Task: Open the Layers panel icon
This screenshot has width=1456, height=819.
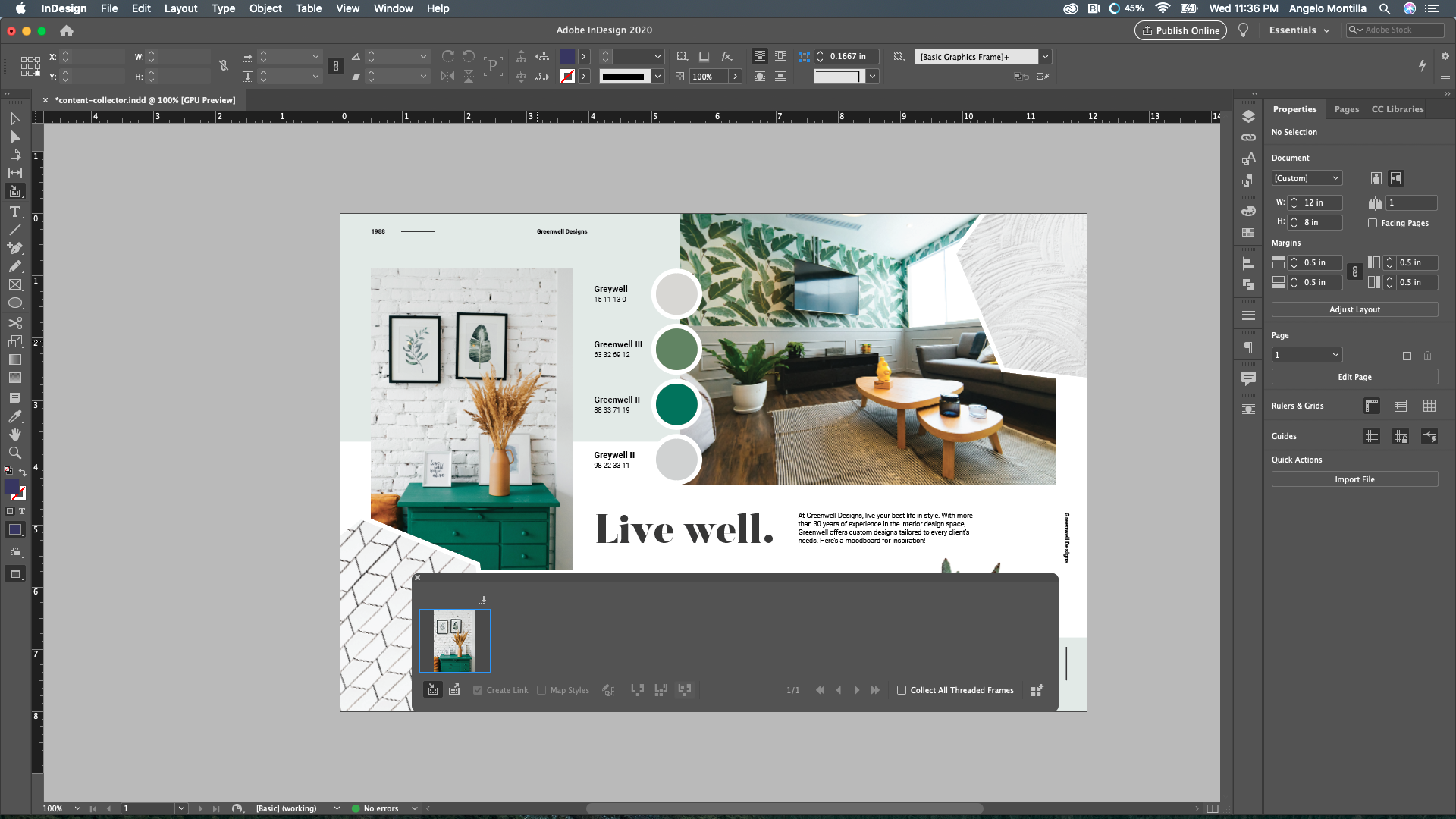Action: (1248, 116)
